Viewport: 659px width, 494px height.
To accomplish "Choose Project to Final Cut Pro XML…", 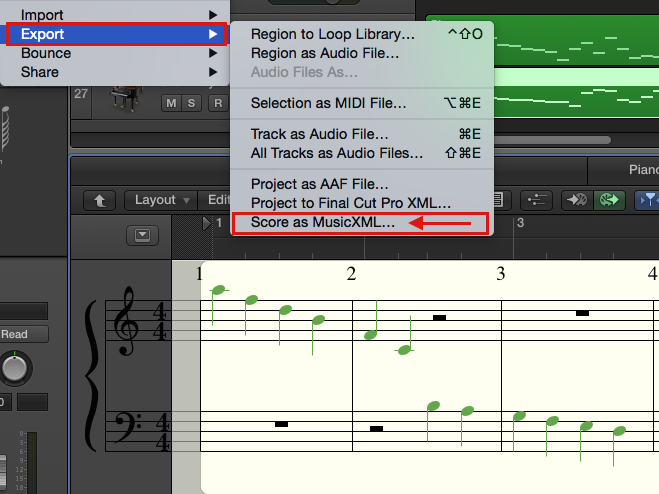I will coord(362,203).
